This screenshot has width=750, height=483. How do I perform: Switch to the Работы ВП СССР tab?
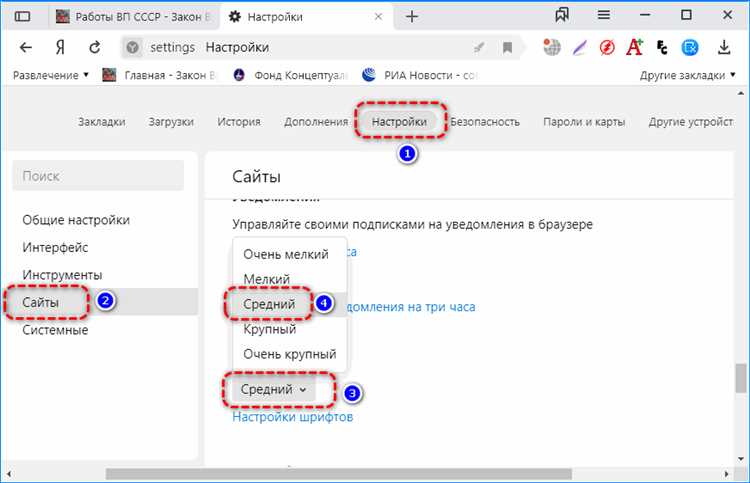point(134,17)
